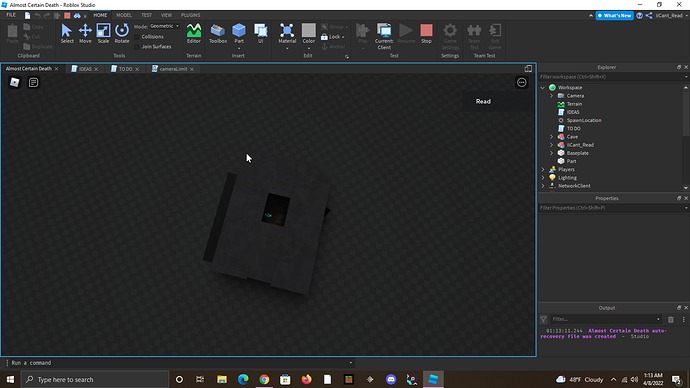This screenshot has width=690, height=388.
Task: Expand the Cave model node
Action: click(551, 136)
